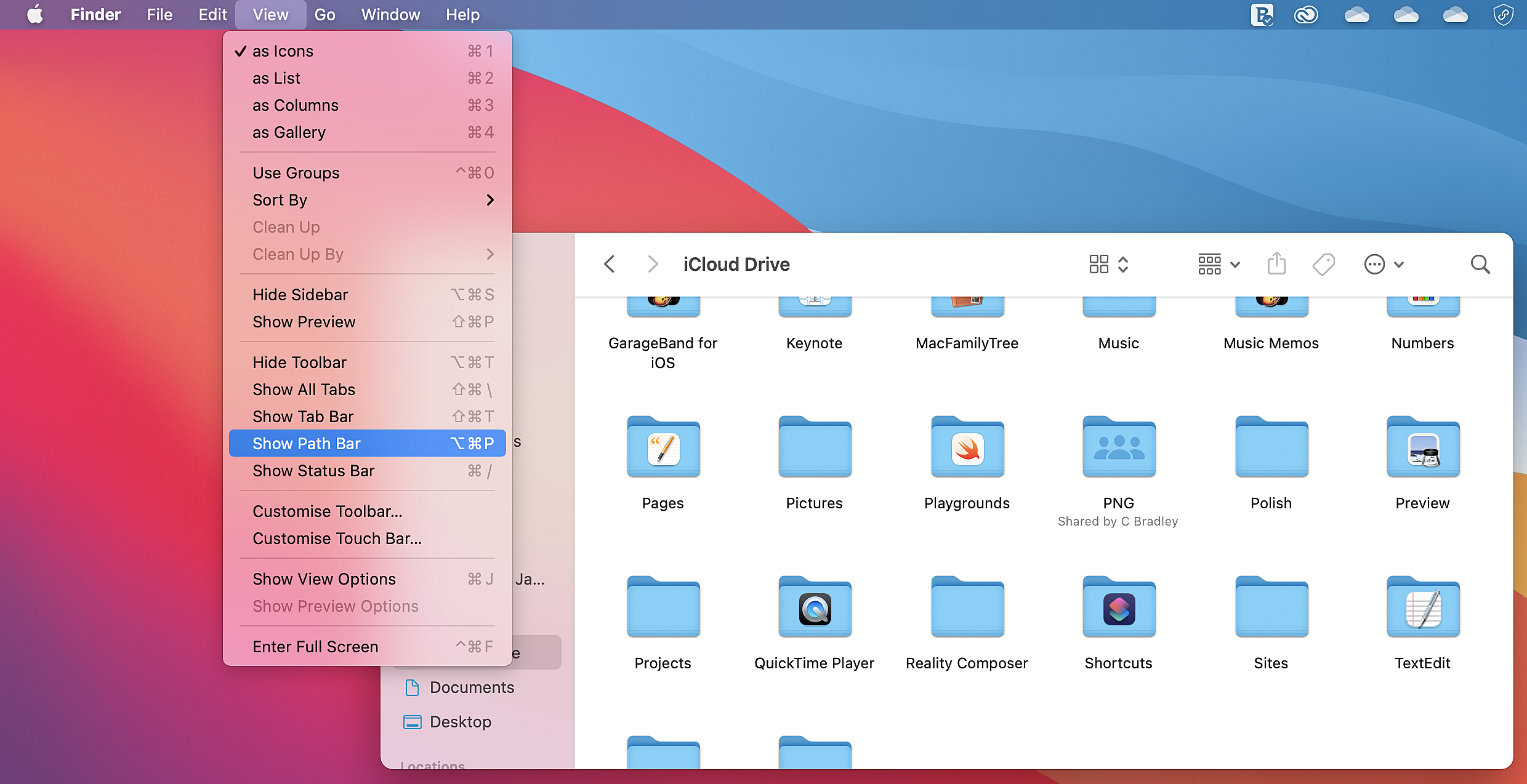The image size is (1527, 784).
Task: Choose Show View Options
Action: click(x=368, y=579)
